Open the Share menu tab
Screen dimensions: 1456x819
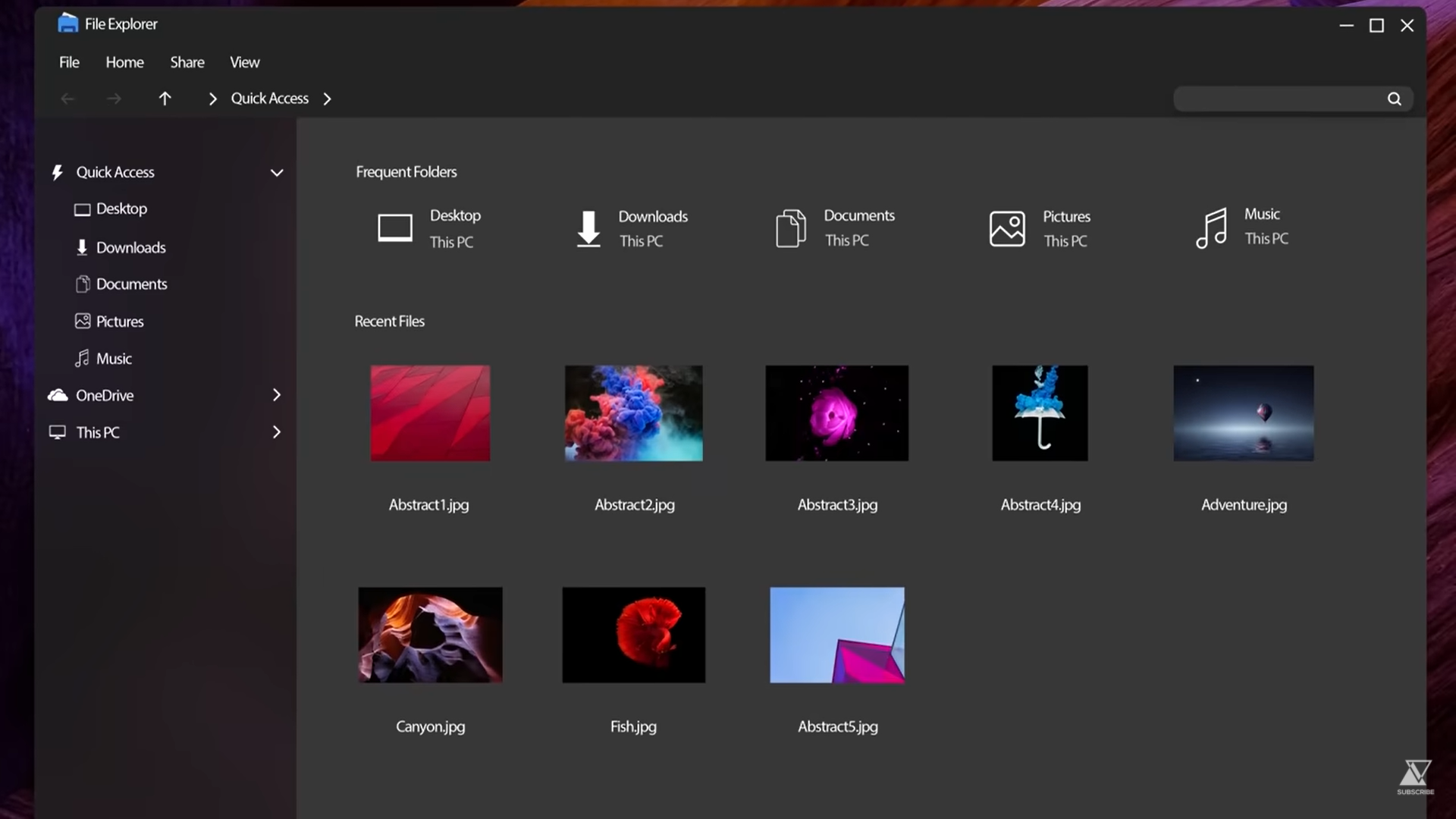click(x=187, y=61)
